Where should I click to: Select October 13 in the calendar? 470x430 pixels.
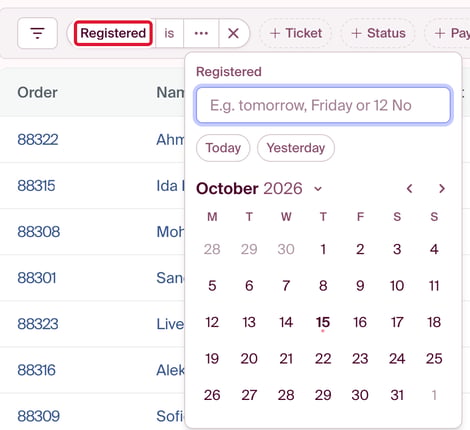249,322
